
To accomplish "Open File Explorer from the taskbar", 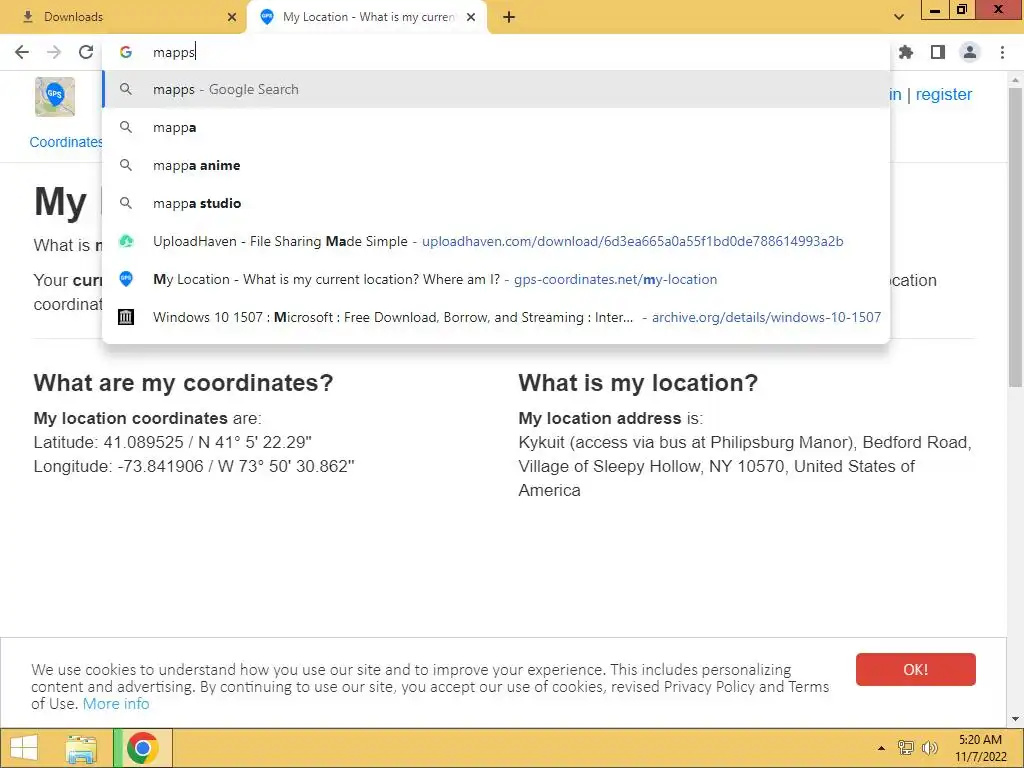I will tap(81, 748).
